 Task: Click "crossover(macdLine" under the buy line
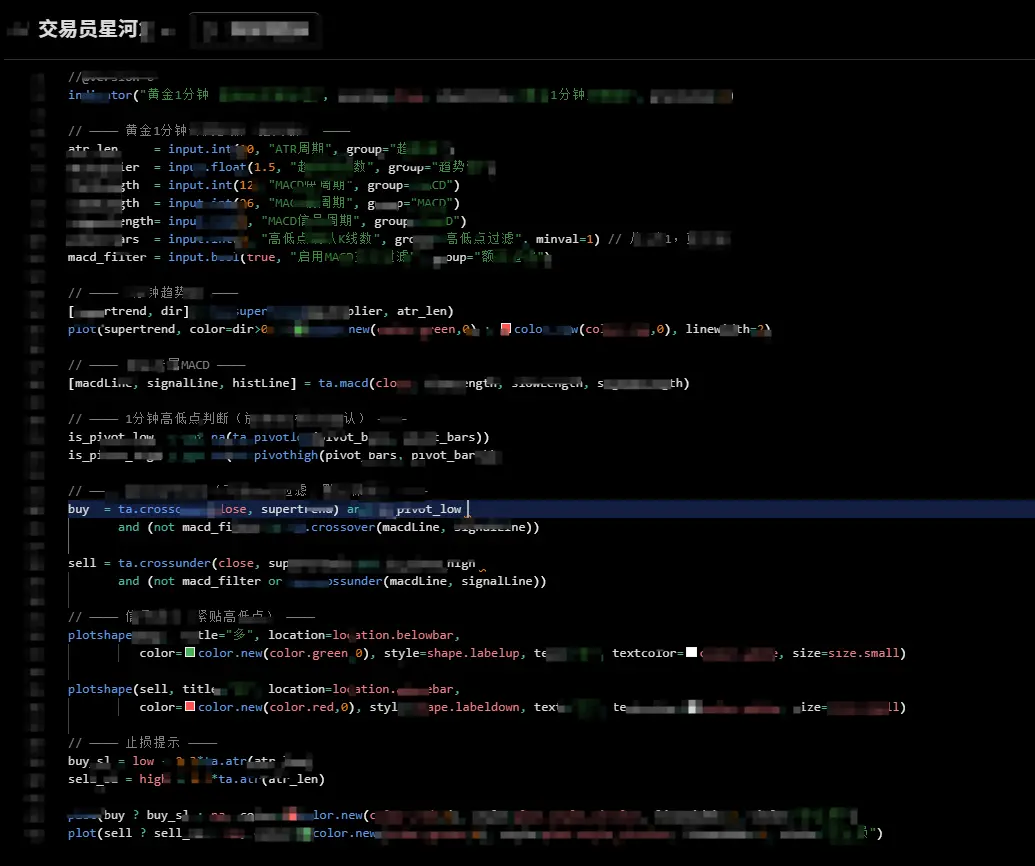coord(375,527)
